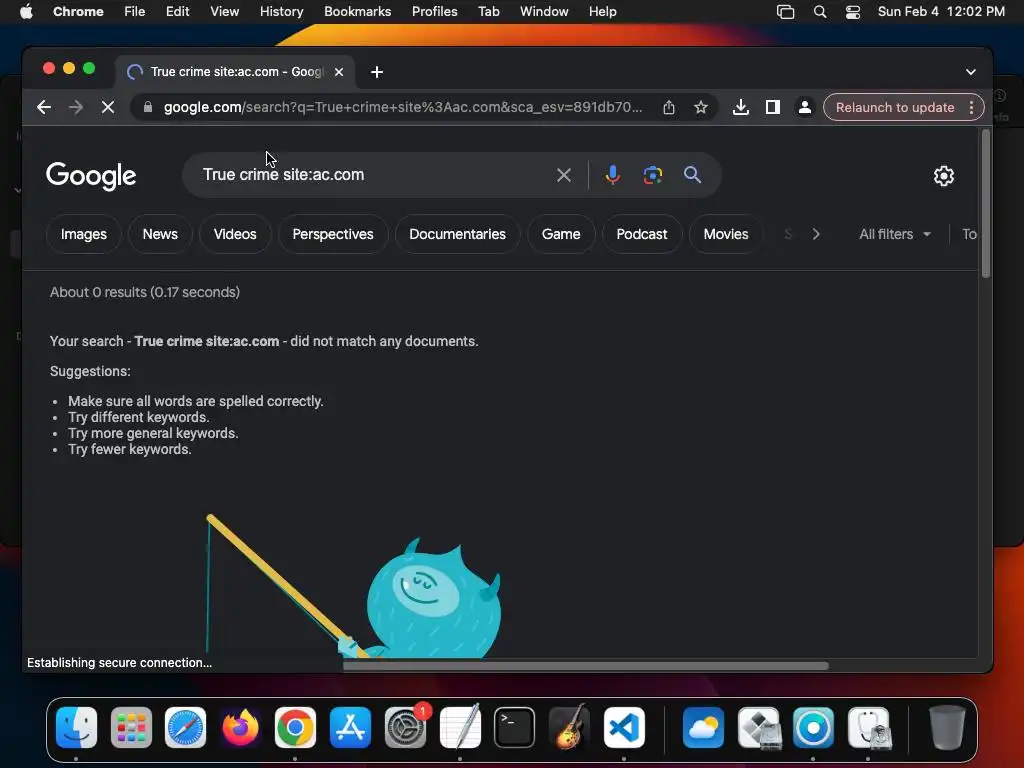The height and width of the screenshot is (768, 1024).
Task: Filter results by Images
Action: [x=84, y=234]
